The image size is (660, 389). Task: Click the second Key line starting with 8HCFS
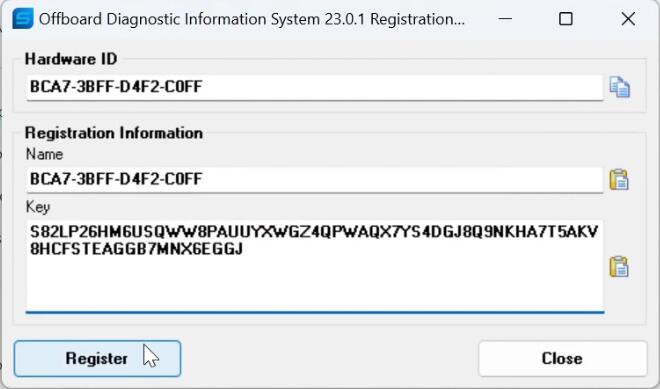pos(136,249)
